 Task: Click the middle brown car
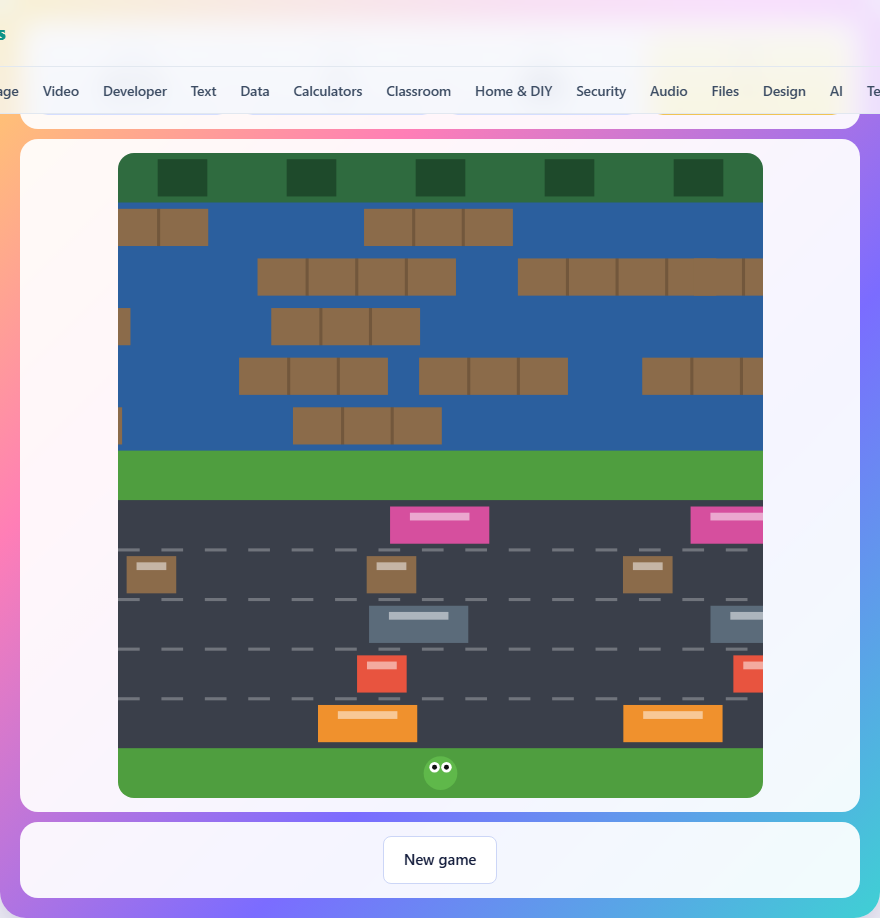click(x=392, y=574)
